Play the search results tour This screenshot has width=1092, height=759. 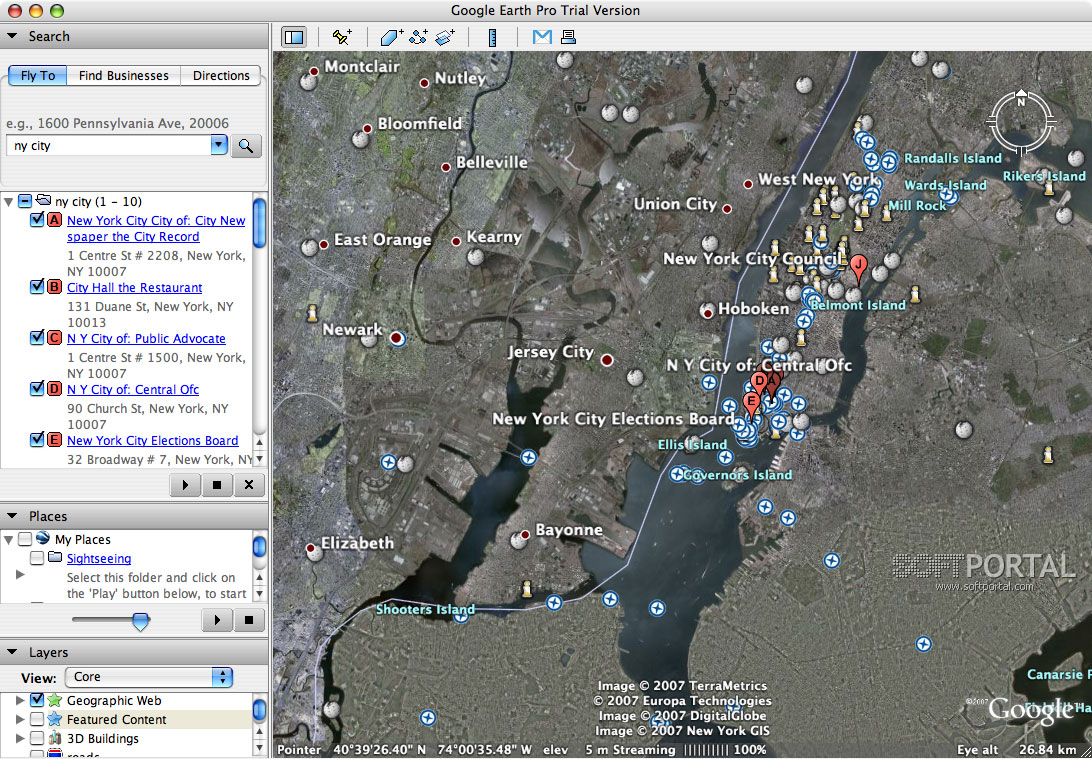click(185, 485)
